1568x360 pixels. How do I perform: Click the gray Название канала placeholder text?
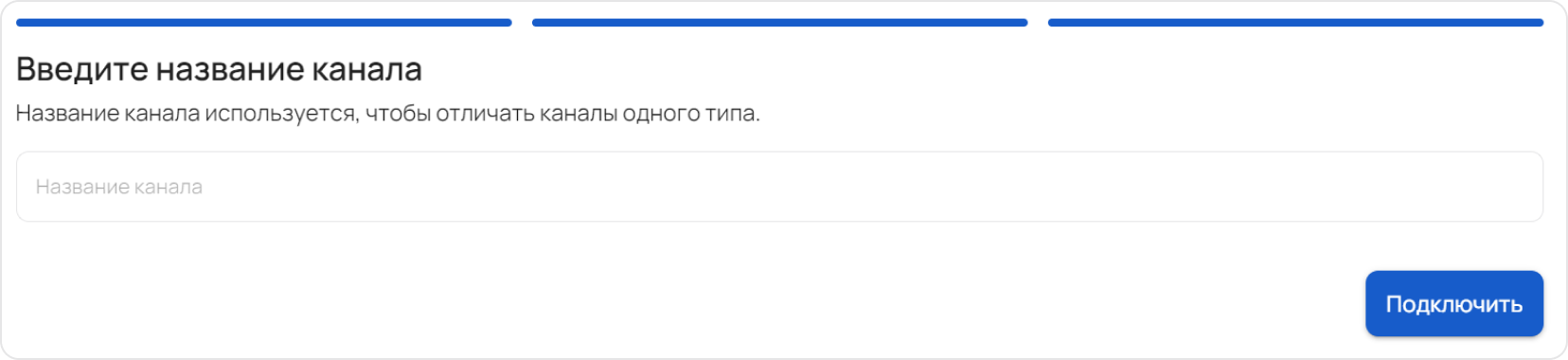(119, 187)
